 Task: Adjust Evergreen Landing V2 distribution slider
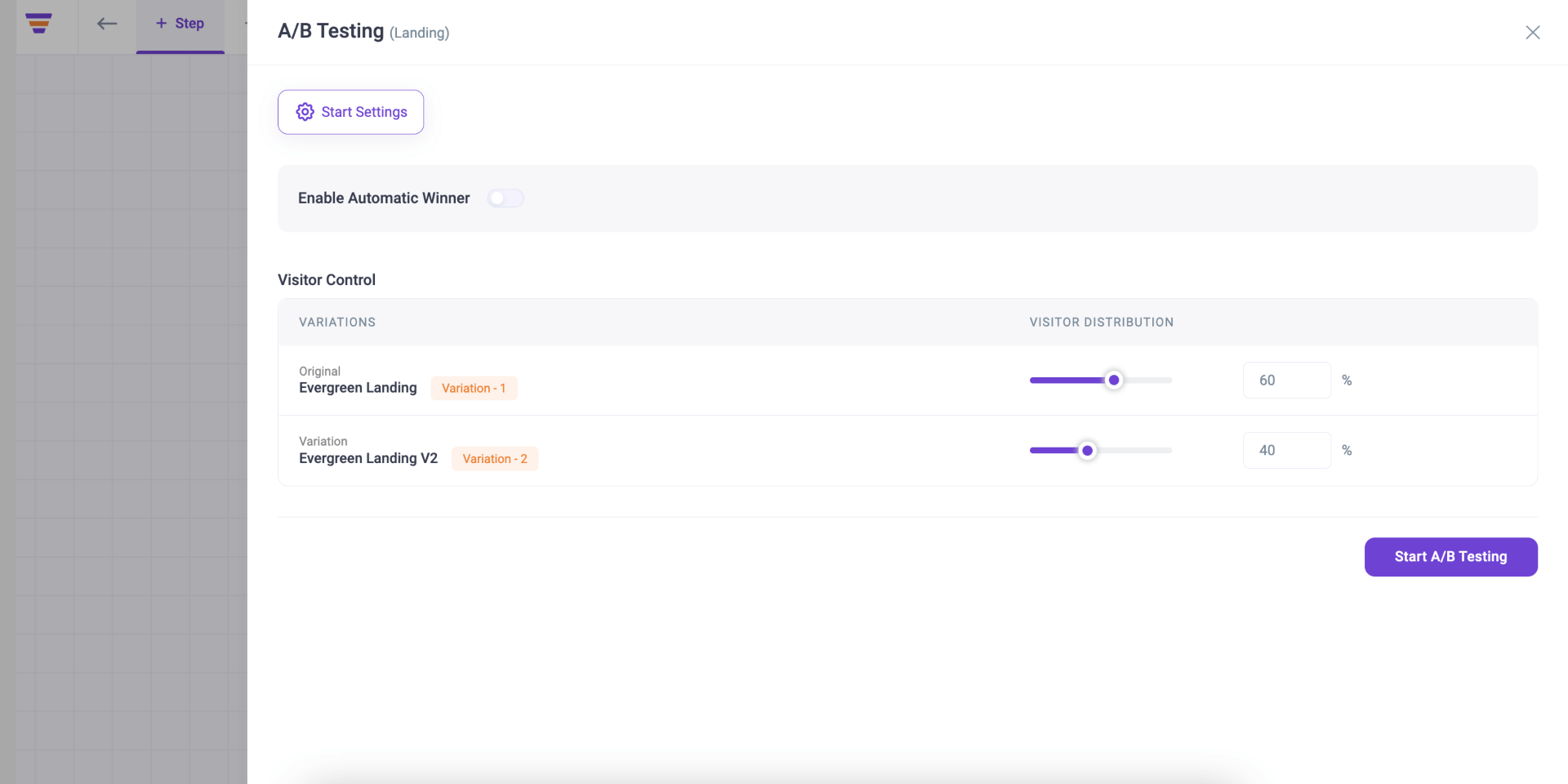(x=1087, y=450)
